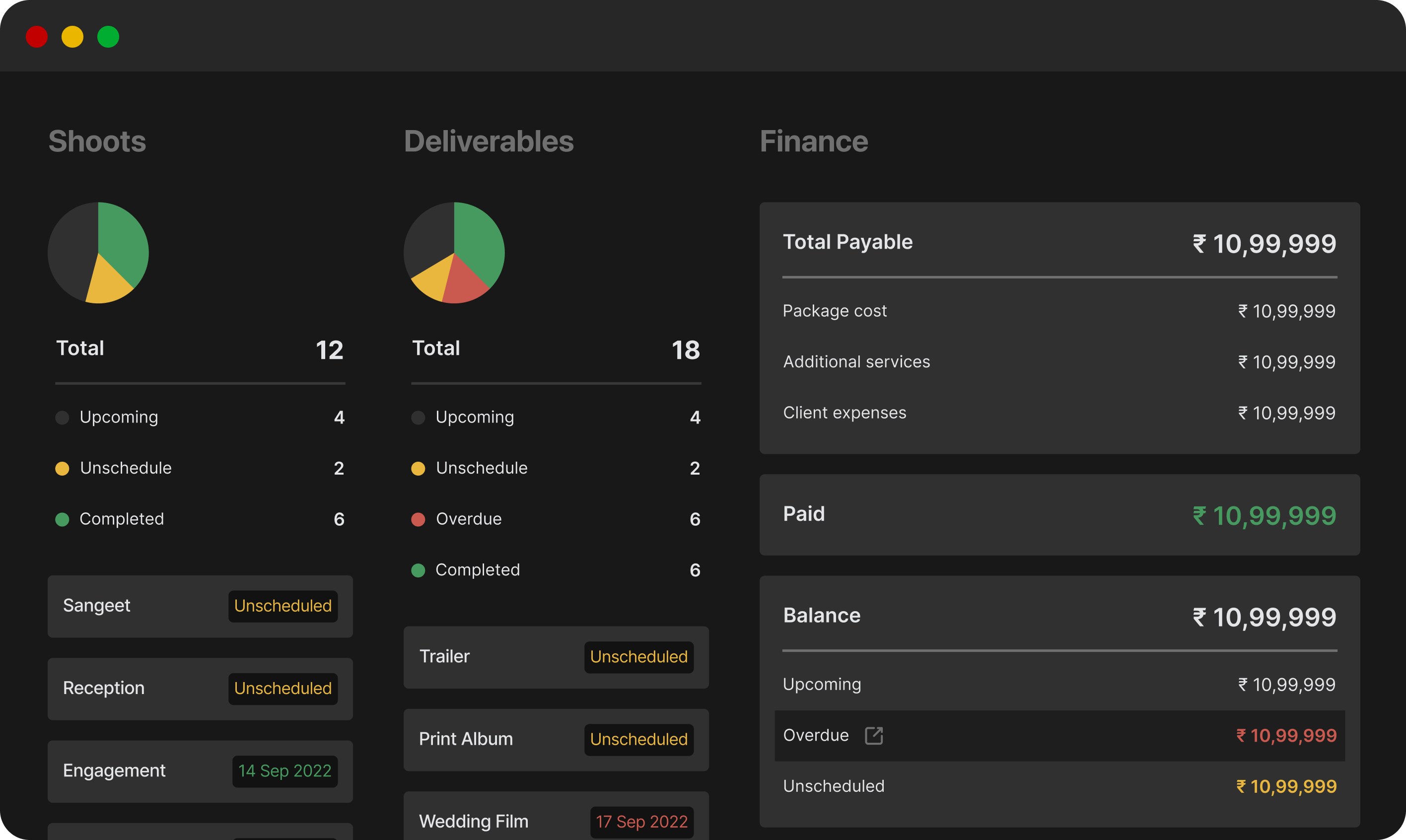Click the green Completed dot under Deliverables
Image resolution: width=1406 pixels, height=840 pixels.
tap(419, 570)
